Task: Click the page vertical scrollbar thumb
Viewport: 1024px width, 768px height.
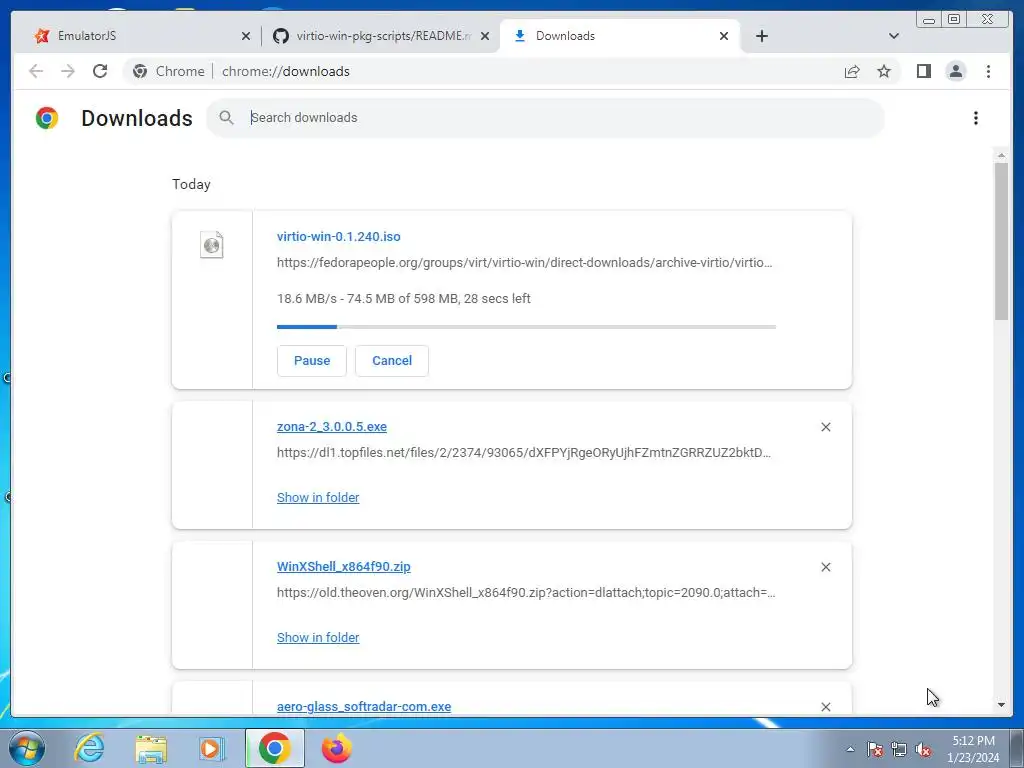Action: click(x=1001, y=241)
